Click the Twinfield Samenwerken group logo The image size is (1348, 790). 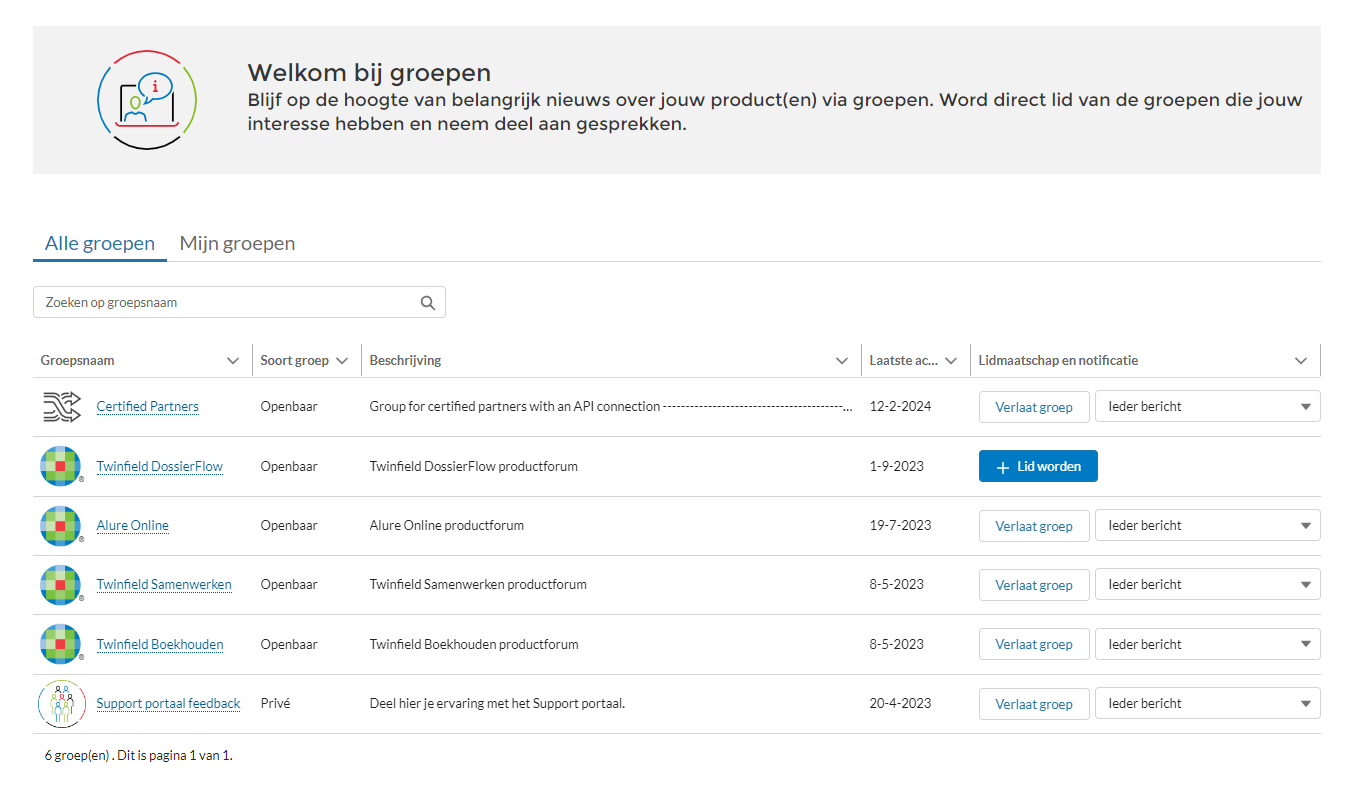pos(60,585)
